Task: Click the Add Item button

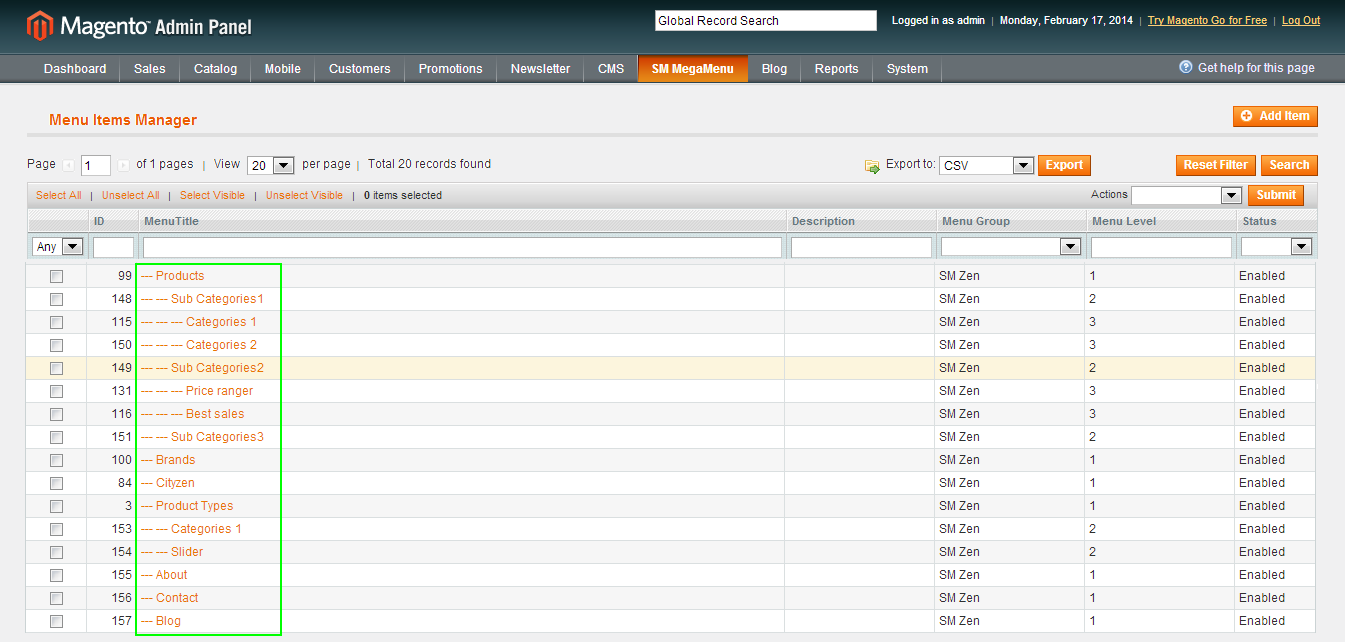Action: (1275, 117)
